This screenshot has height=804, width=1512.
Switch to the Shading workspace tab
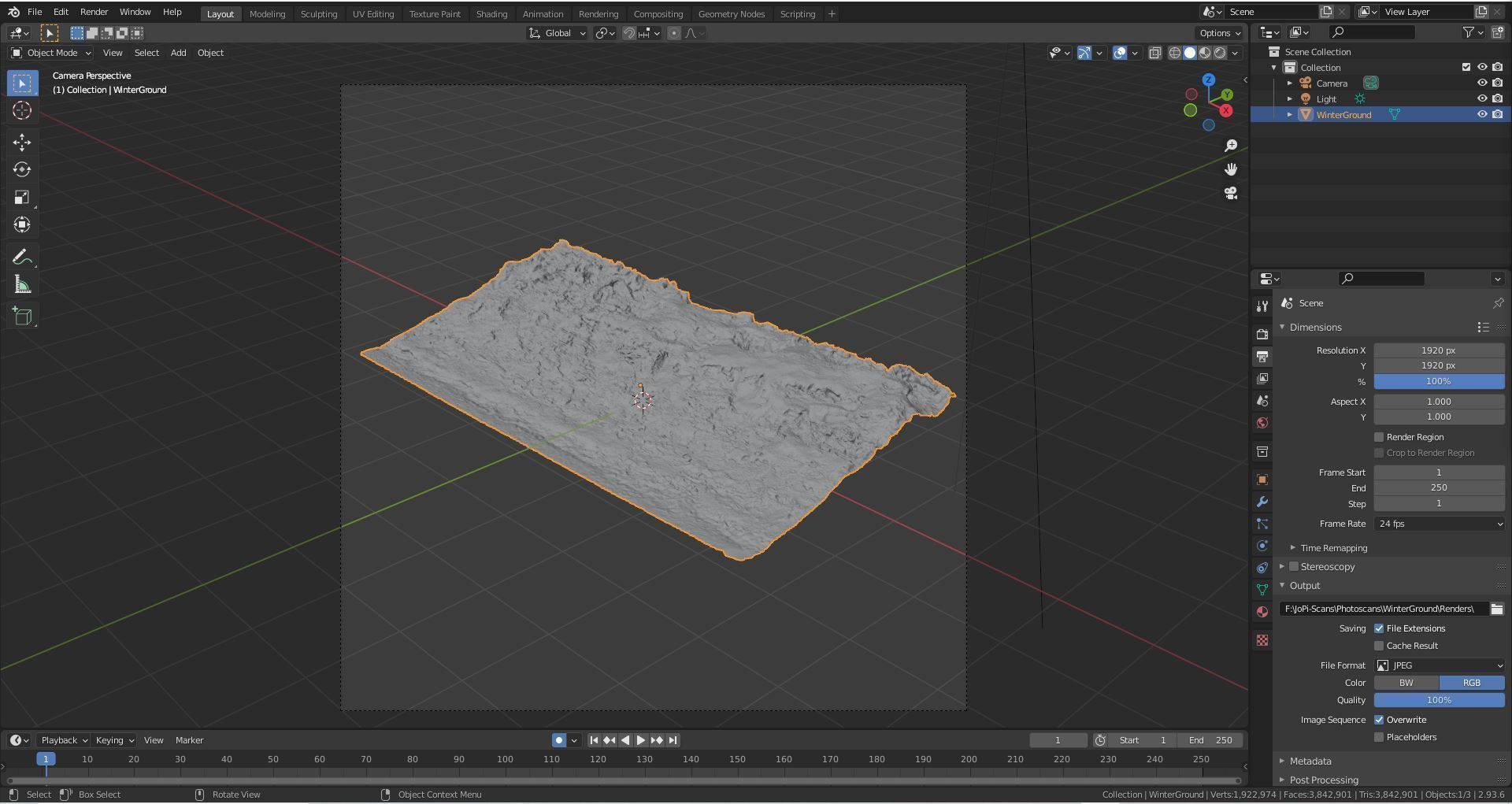pyautogui.click(x=491, y=13)
